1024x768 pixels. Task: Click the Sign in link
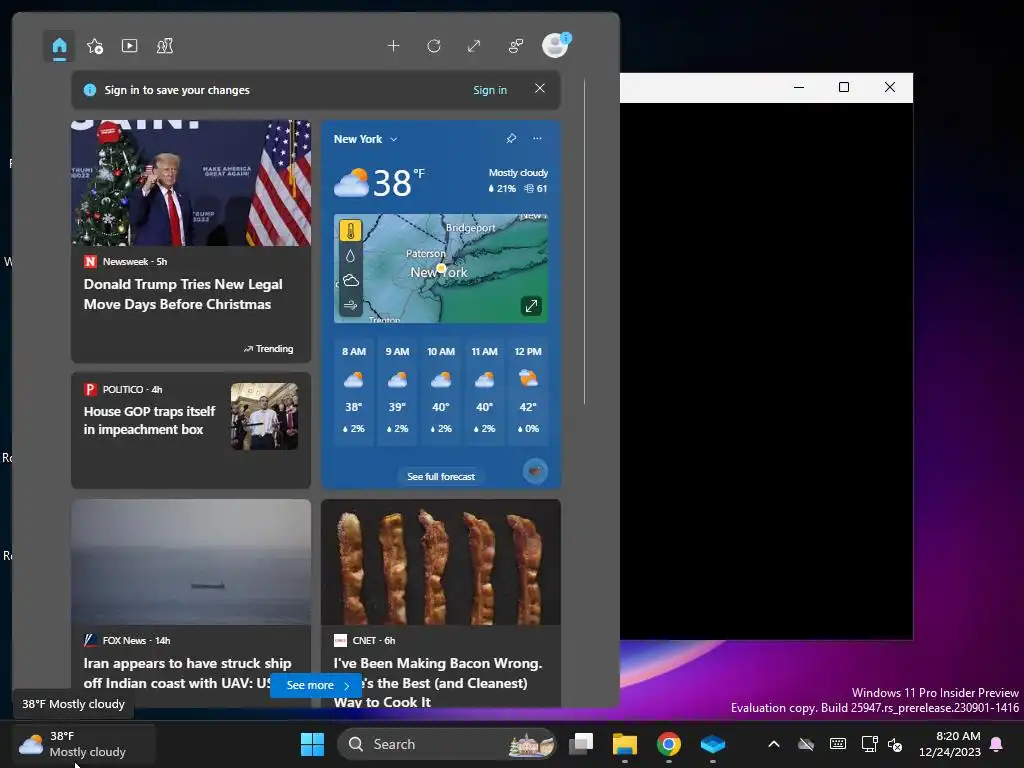490,90
